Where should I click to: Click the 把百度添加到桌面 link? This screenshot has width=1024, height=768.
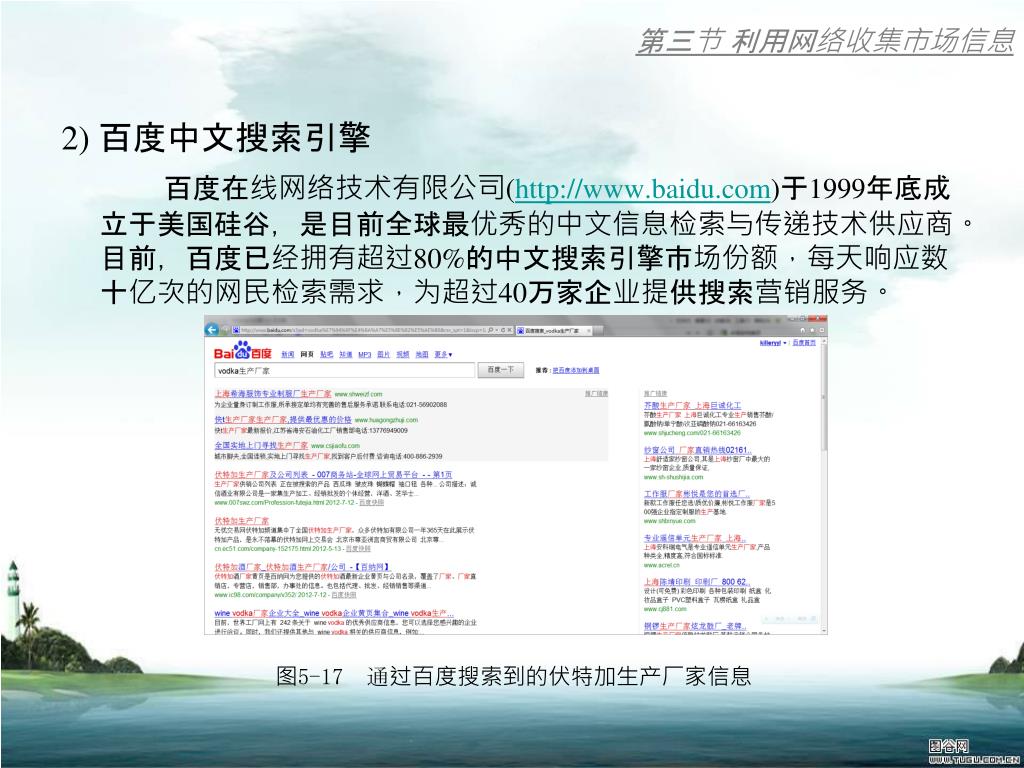coord(575,370)
